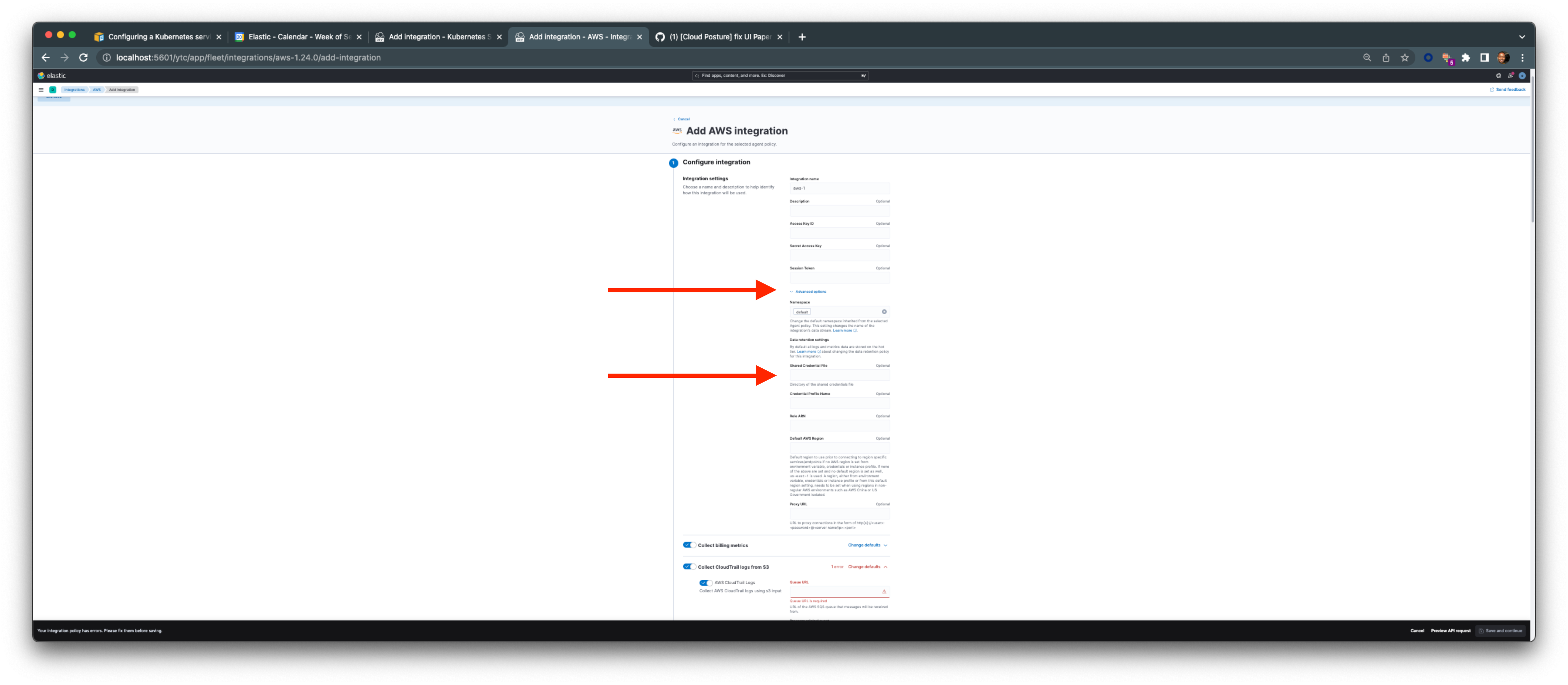The image size is (1568, 685).
Task: Click the Cancel link above page title
Action: point(682,119)
